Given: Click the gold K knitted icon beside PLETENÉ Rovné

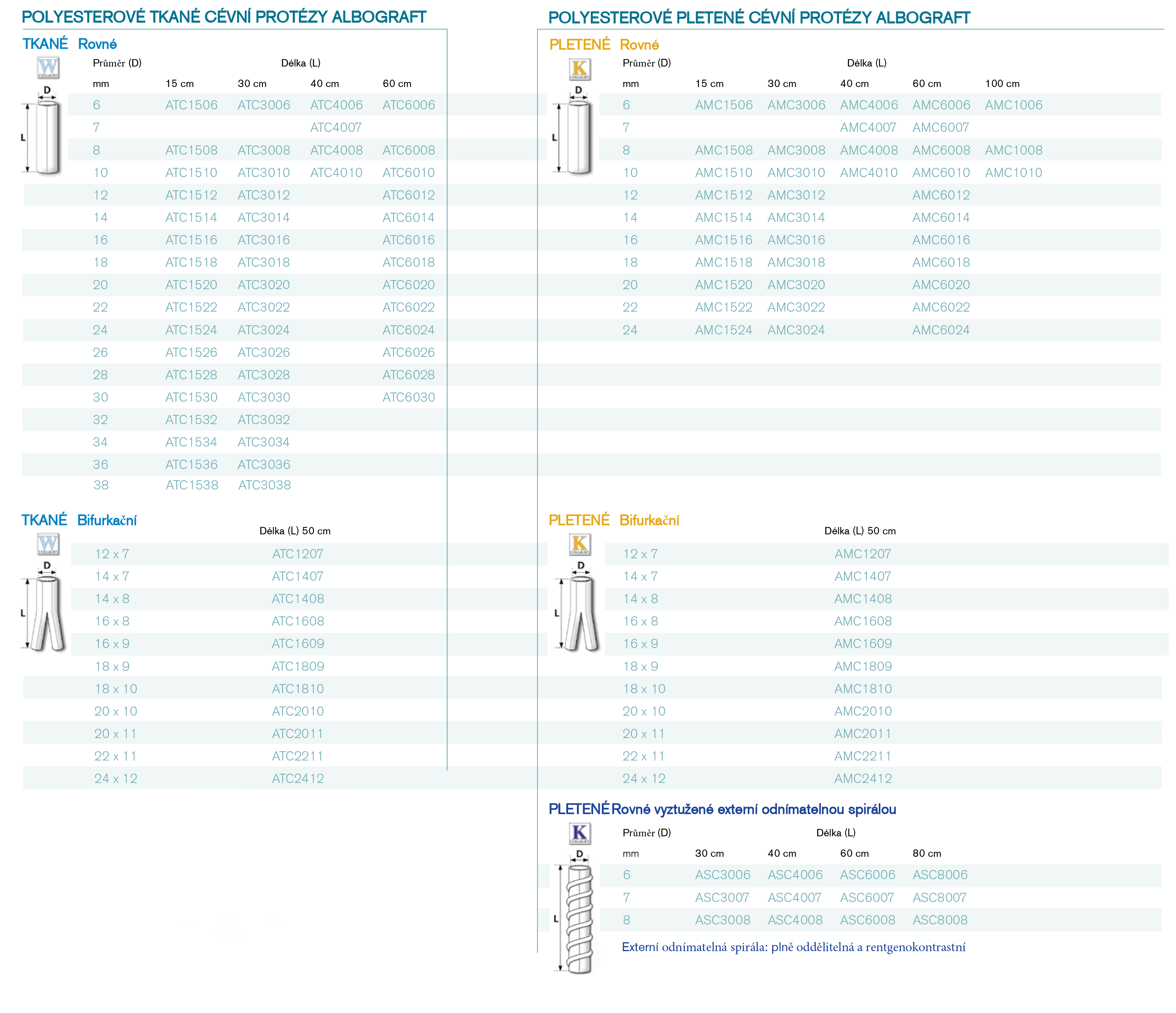Looking at the screenshot, I should 579,69.
